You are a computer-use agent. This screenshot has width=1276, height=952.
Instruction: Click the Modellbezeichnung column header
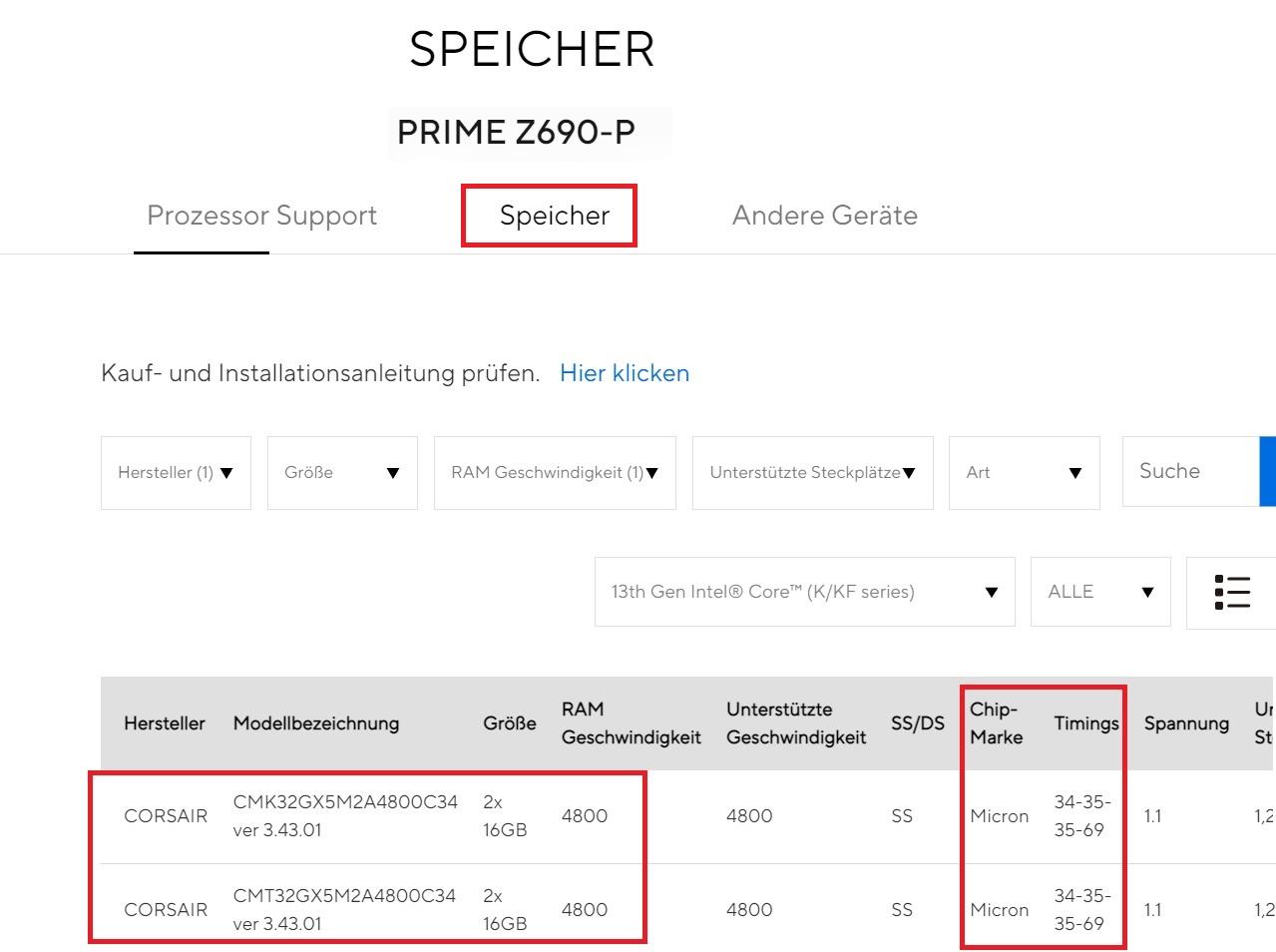coord(315,723)
